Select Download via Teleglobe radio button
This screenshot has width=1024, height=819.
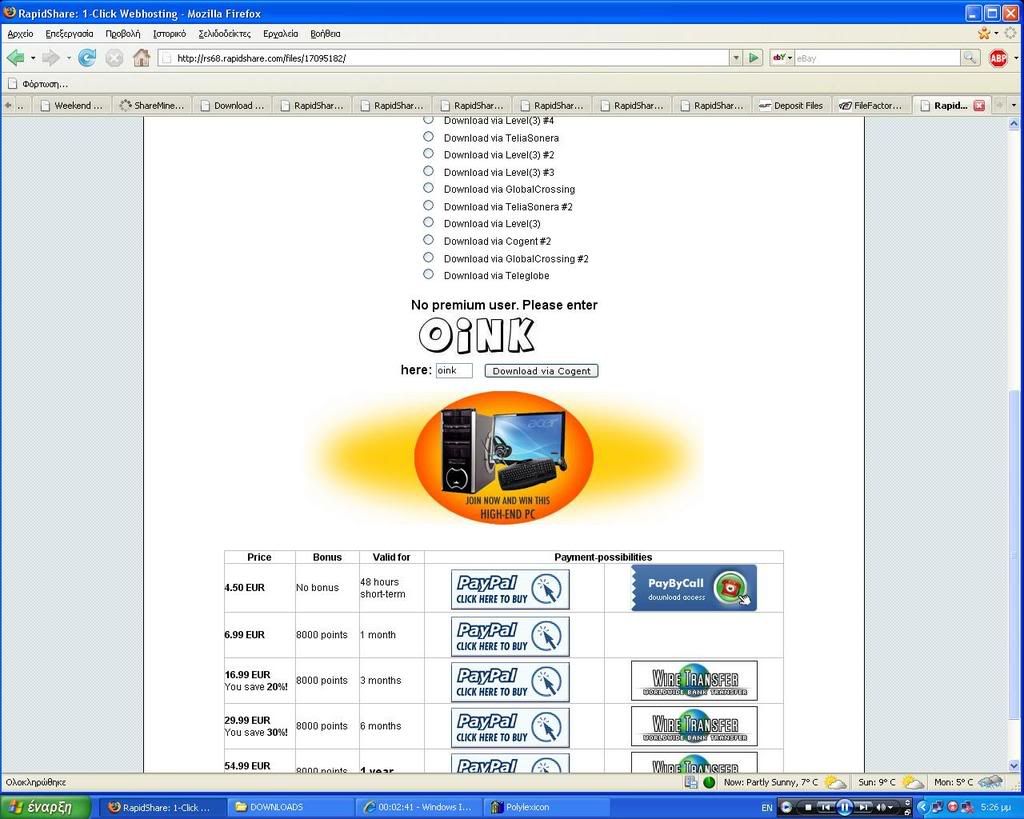tap(428, 274)
